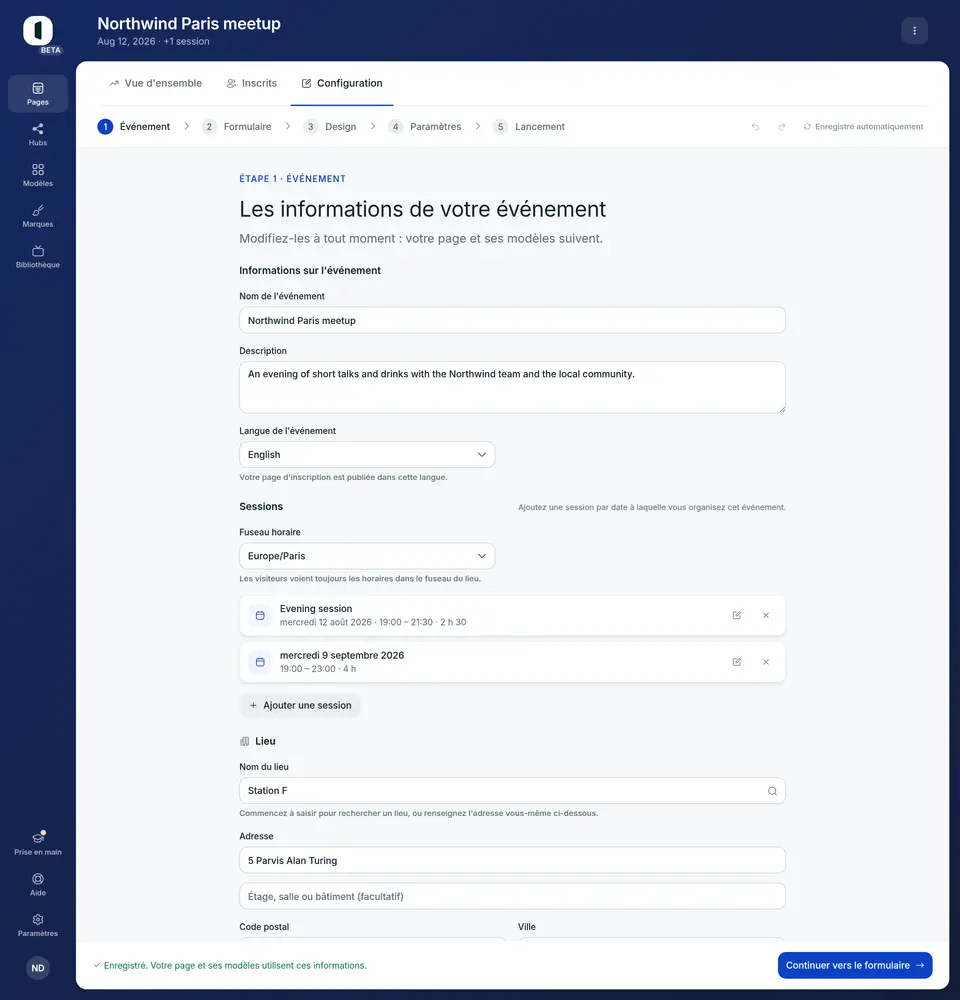Click Continuer vers le formulaire button

[855, 966]
